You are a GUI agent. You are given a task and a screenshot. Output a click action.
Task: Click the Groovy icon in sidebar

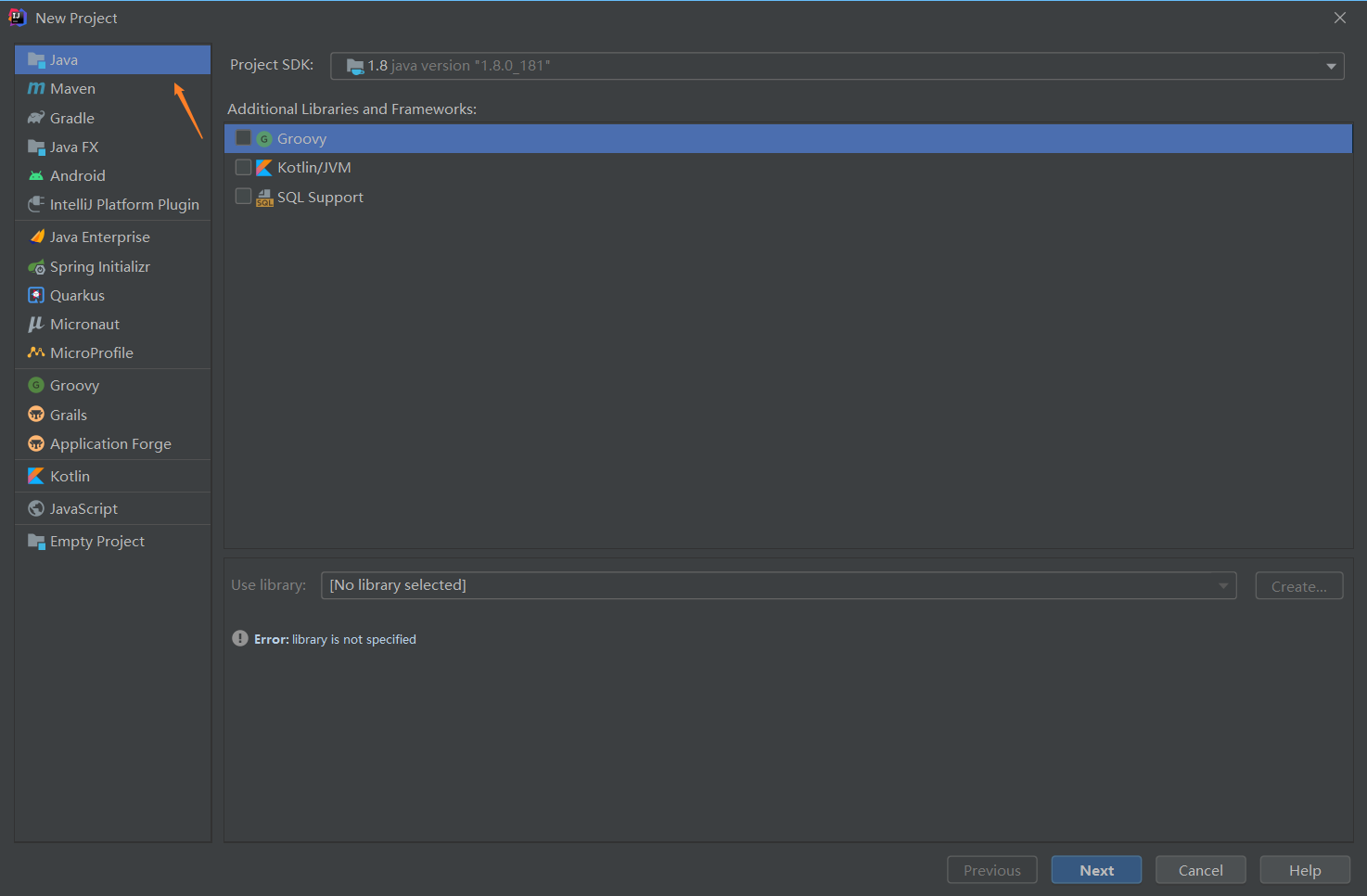coord(36,385)
